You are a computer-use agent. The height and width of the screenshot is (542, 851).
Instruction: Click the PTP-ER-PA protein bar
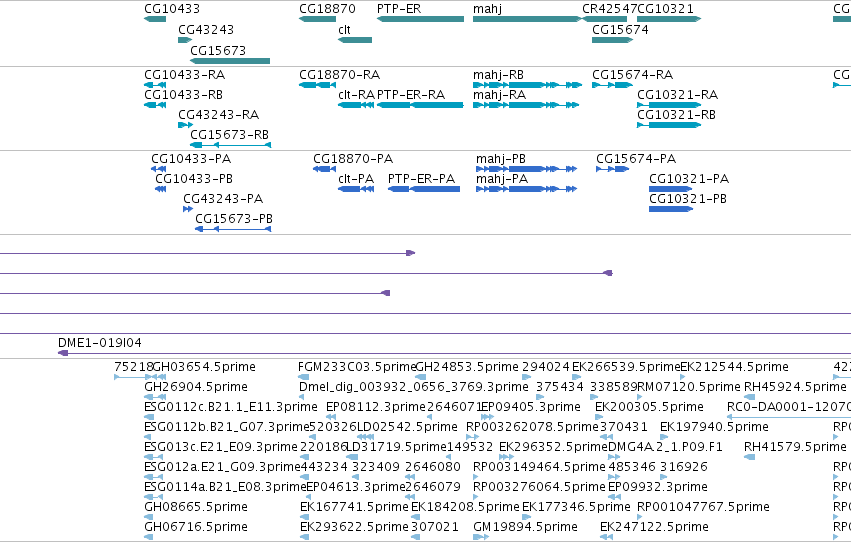424,189
